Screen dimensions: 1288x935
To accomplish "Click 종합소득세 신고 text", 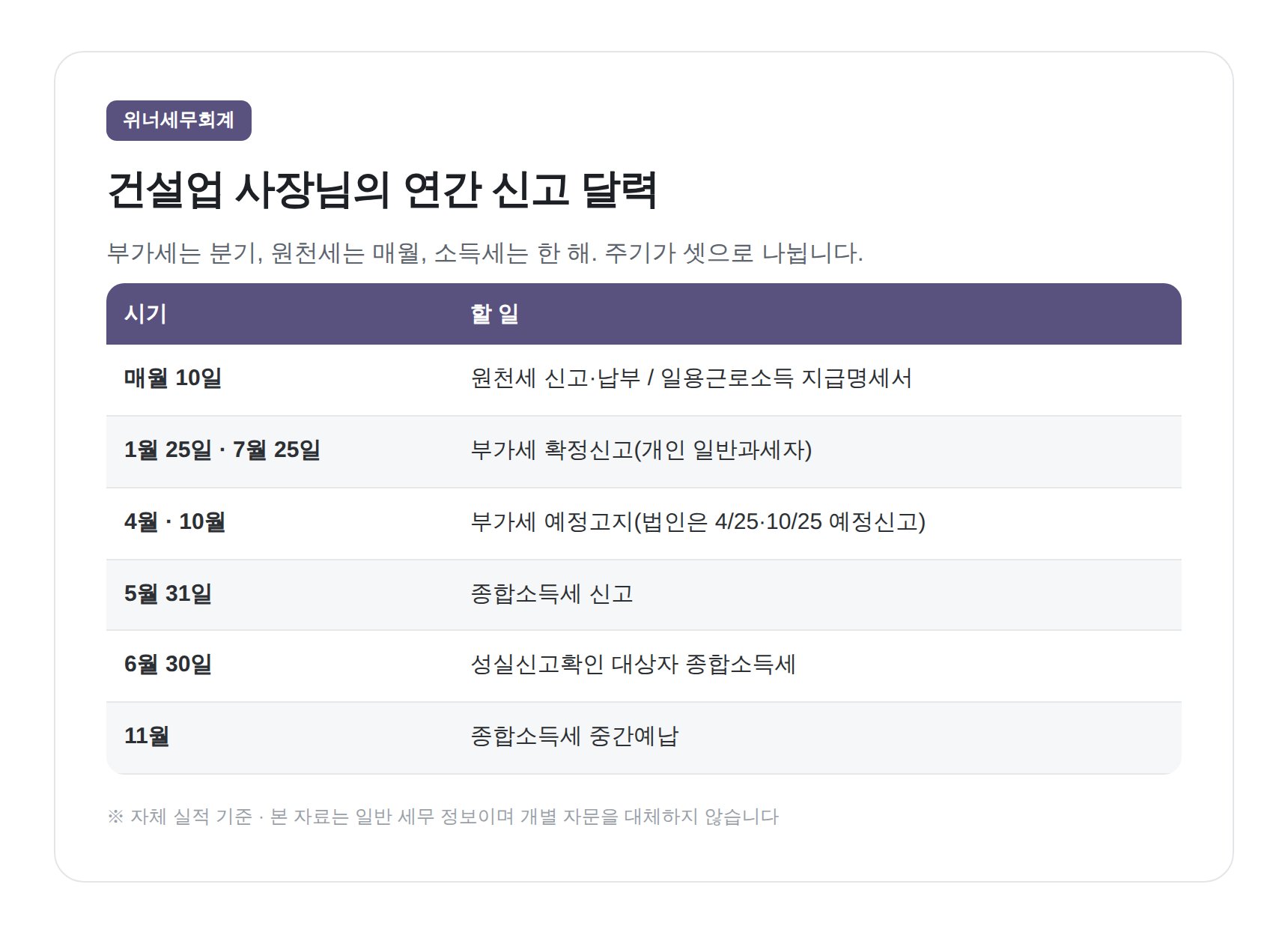I will pyautogui.click(x=552, y=593).
